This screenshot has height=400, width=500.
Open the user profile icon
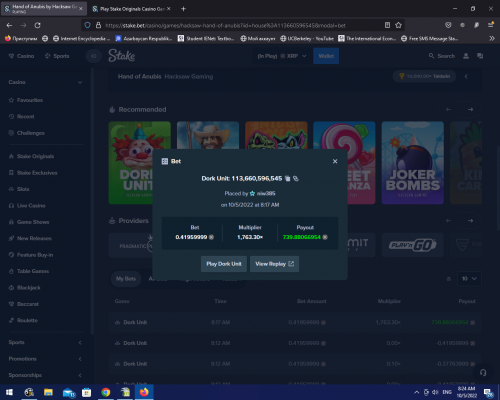click(x=466, y=56)
